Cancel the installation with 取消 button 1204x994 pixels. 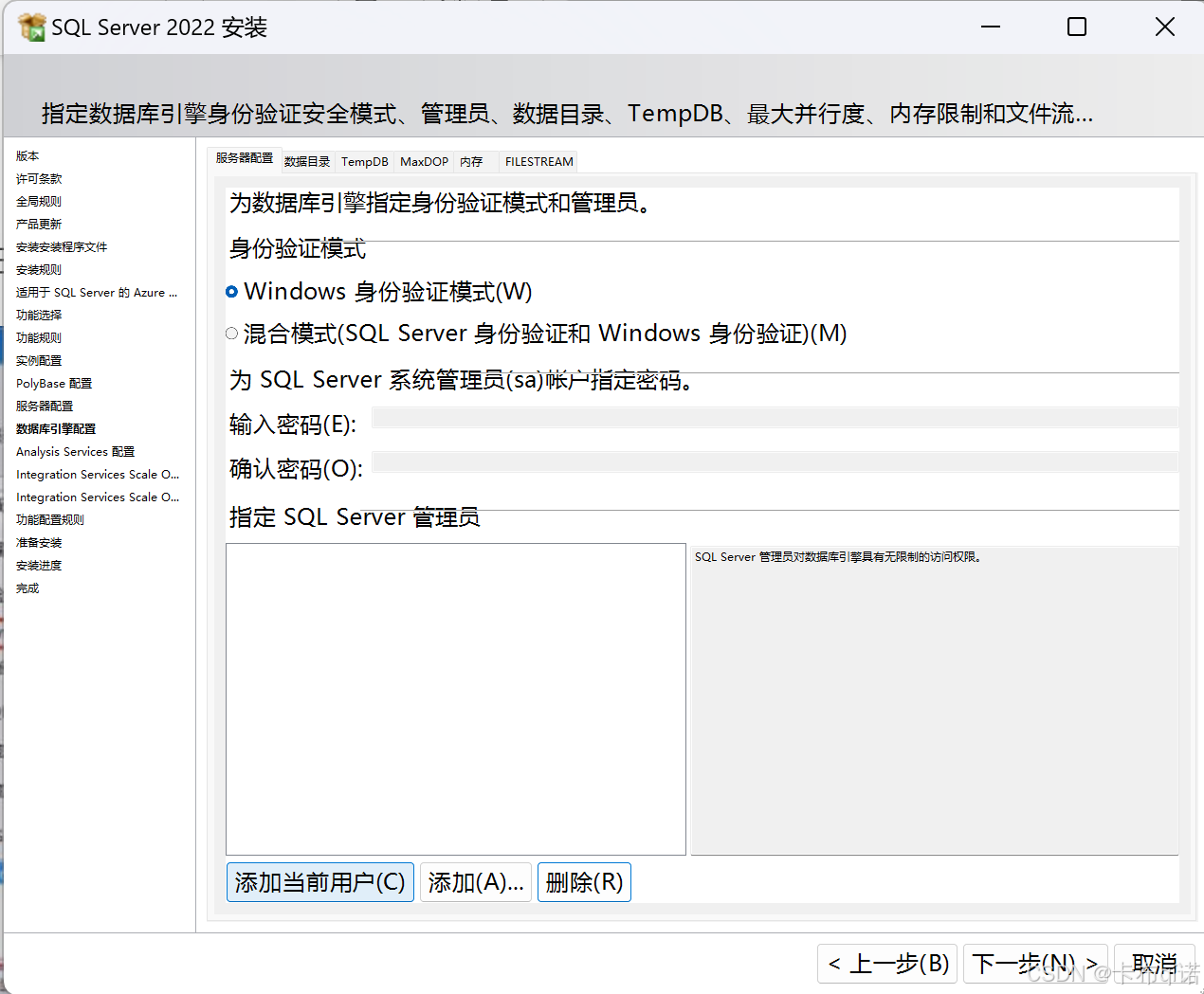point(1154,963)
